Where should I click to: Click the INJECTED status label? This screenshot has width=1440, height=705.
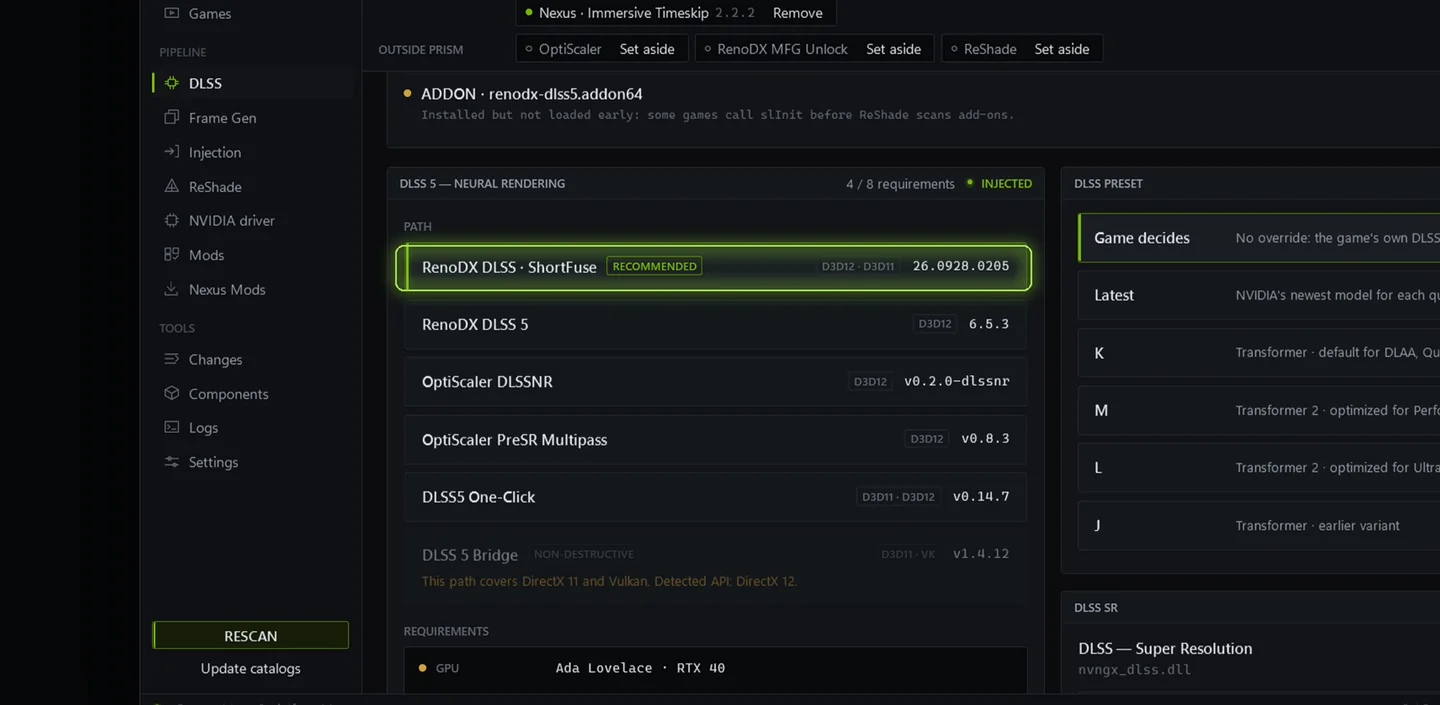1006,184
